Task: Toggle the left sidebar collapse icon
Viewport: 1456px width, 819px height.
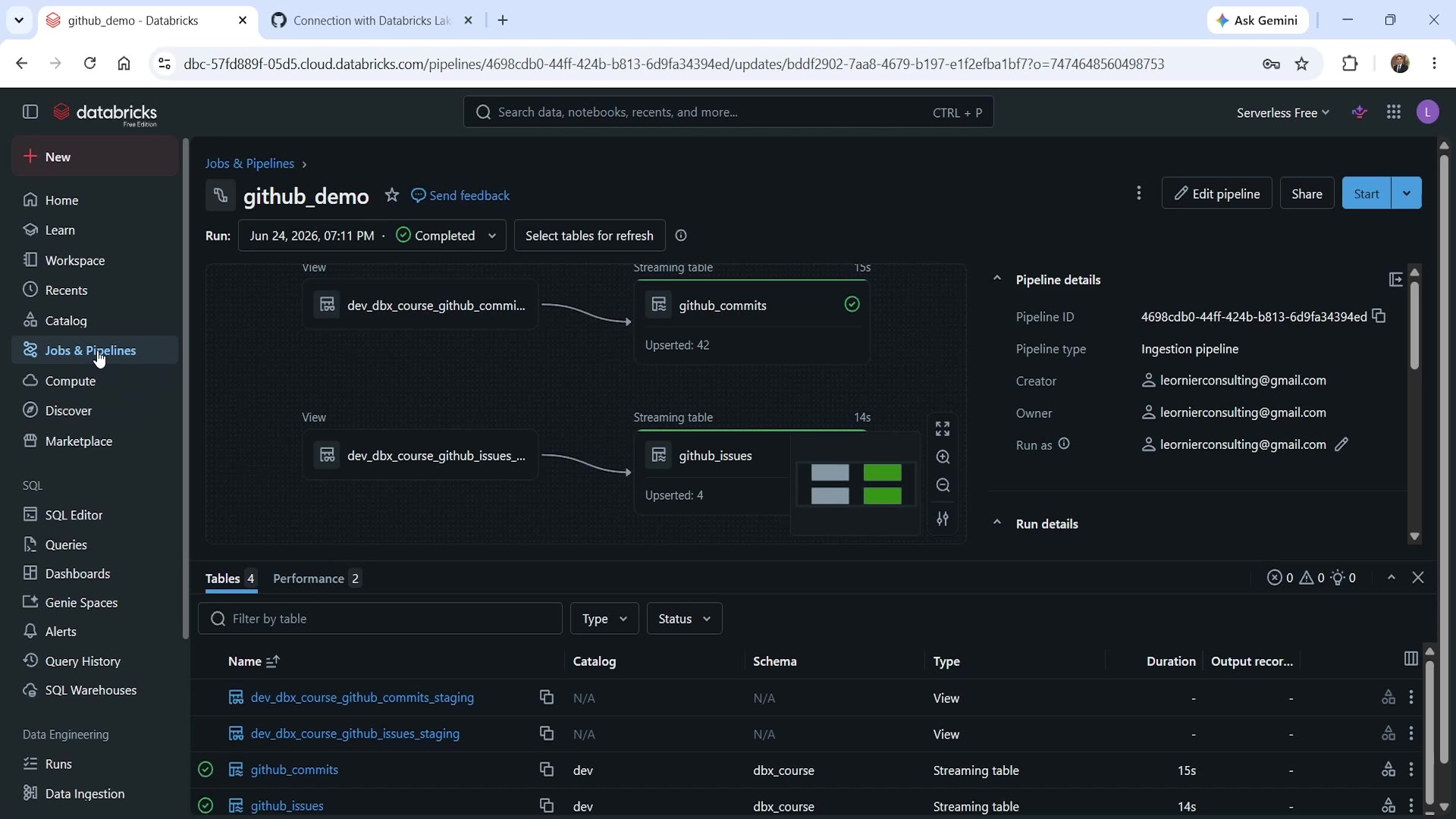Action: pyautogui.click(x=30, y=112)
